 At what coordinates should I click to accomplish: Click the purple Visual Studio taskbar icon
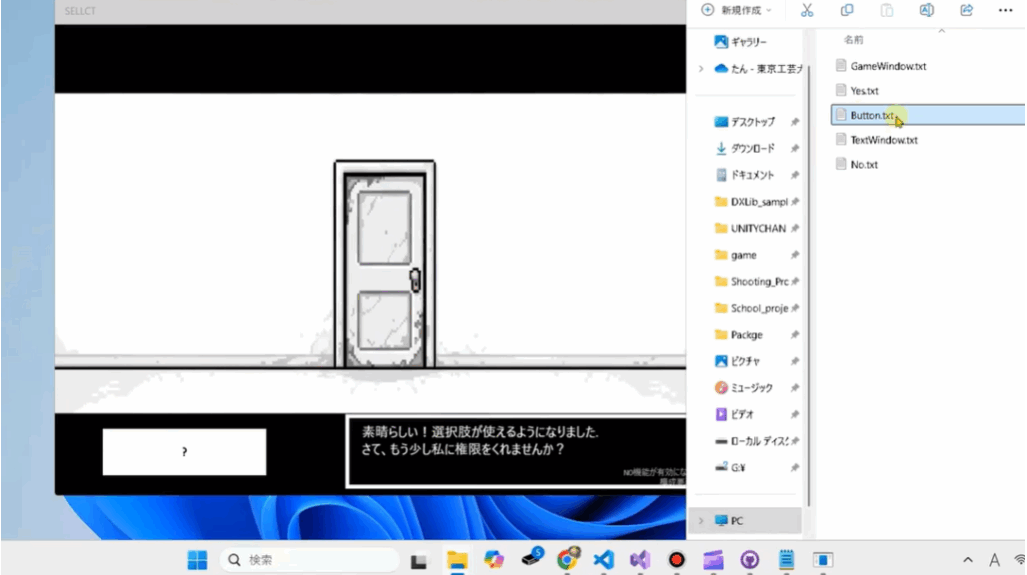640,560
